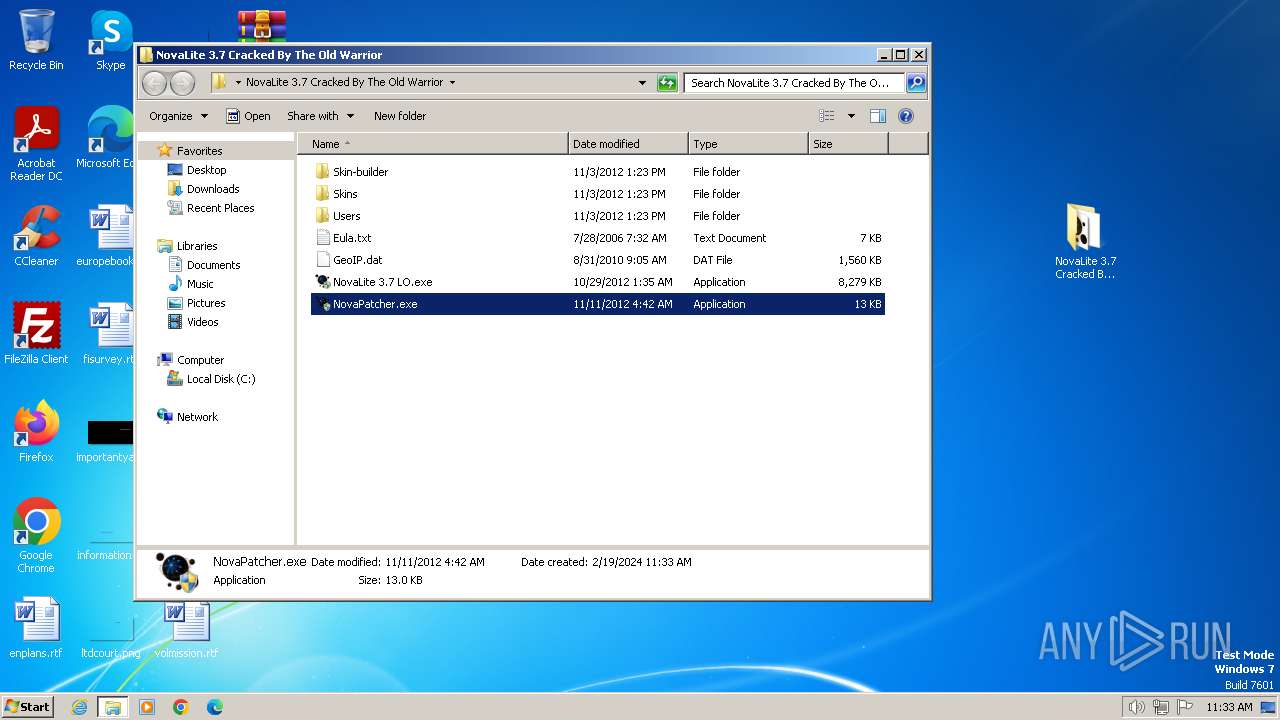Image resolution: width=1280 pixels, height=720 pixels.
Task: Change your view icon button
Action: (827, 116)
